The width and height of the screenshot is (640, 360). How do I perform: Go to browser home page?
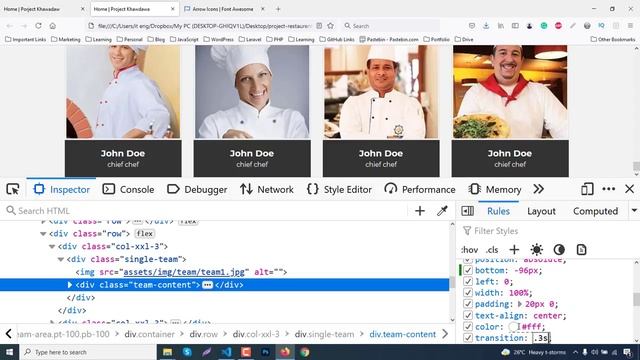pyautogui.click(x=53, y=26)
